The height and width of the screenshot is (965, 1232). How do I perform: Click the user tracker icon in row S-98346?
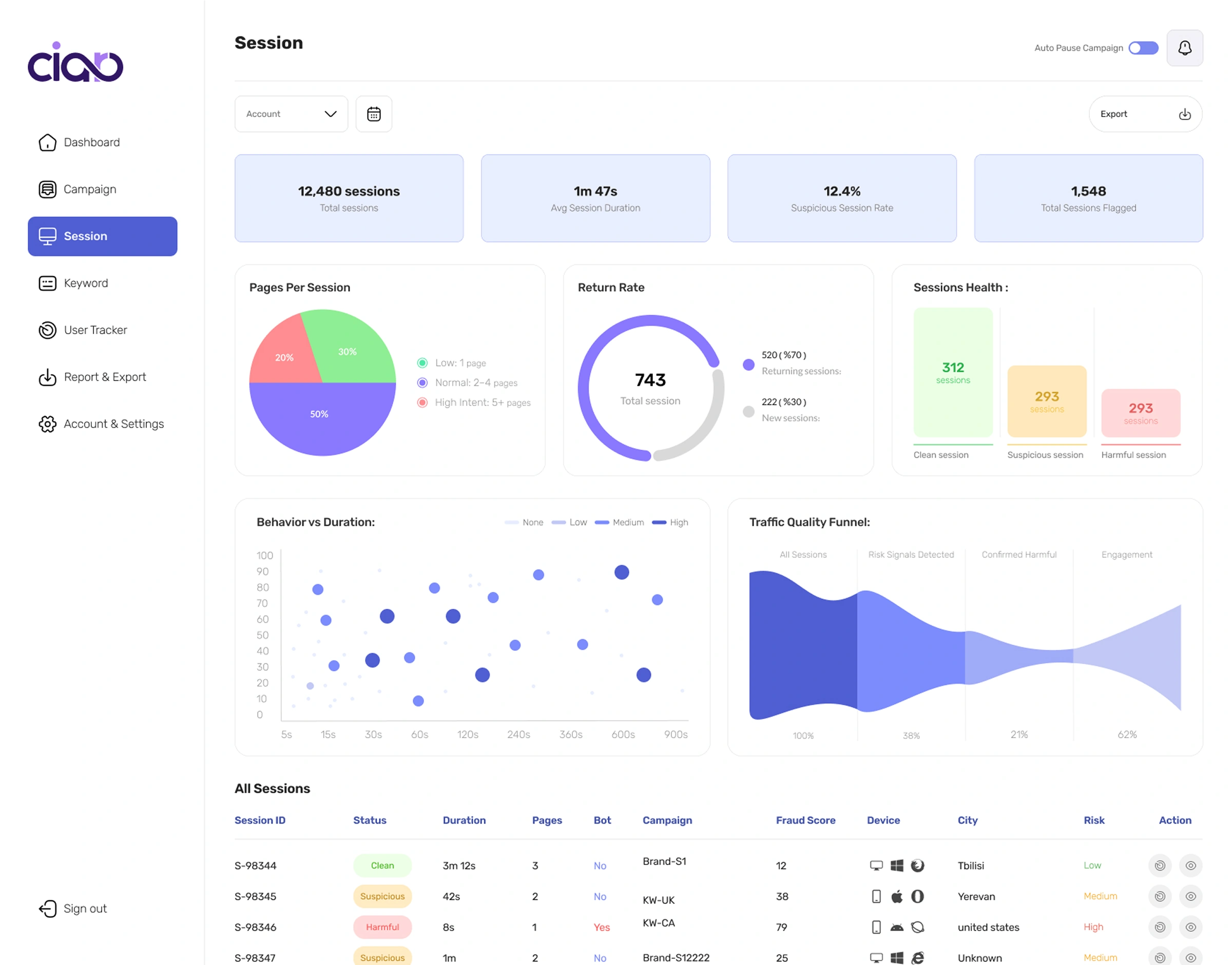pyautogui.click(x=1160, y=927)
